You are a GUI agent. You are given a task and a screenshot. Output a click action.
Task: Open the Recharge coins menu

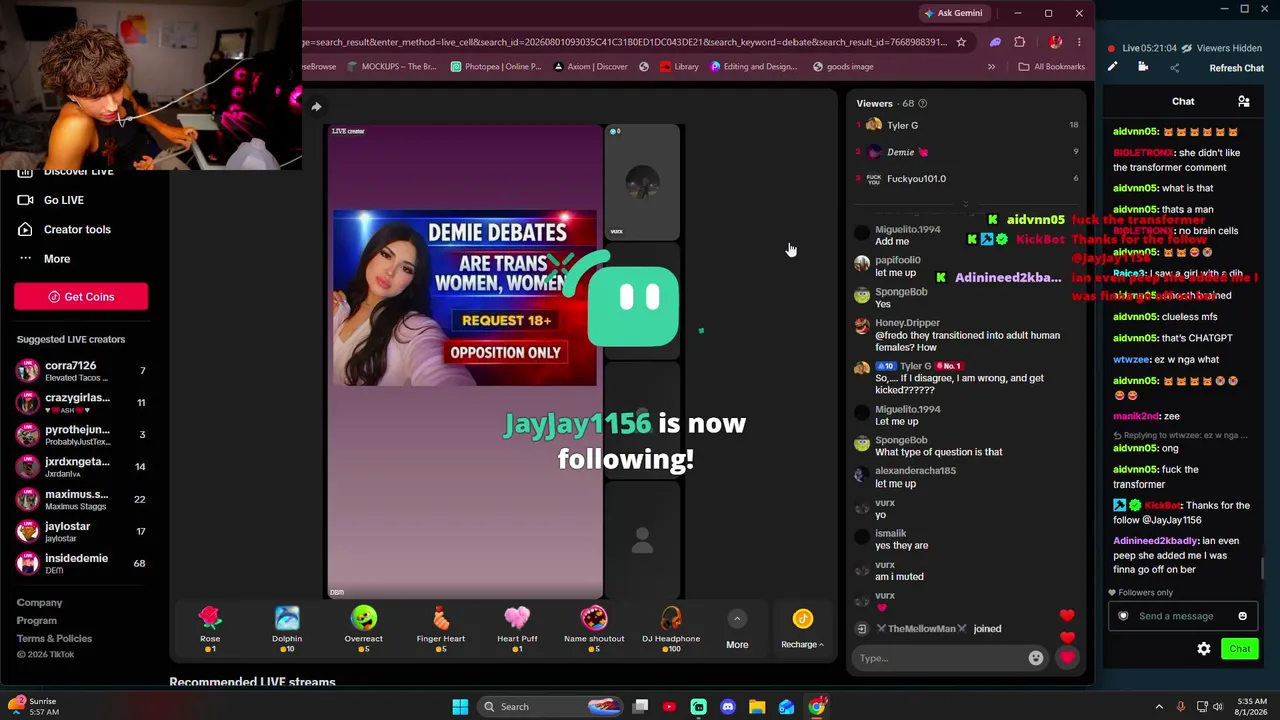(x=802, y=629)
